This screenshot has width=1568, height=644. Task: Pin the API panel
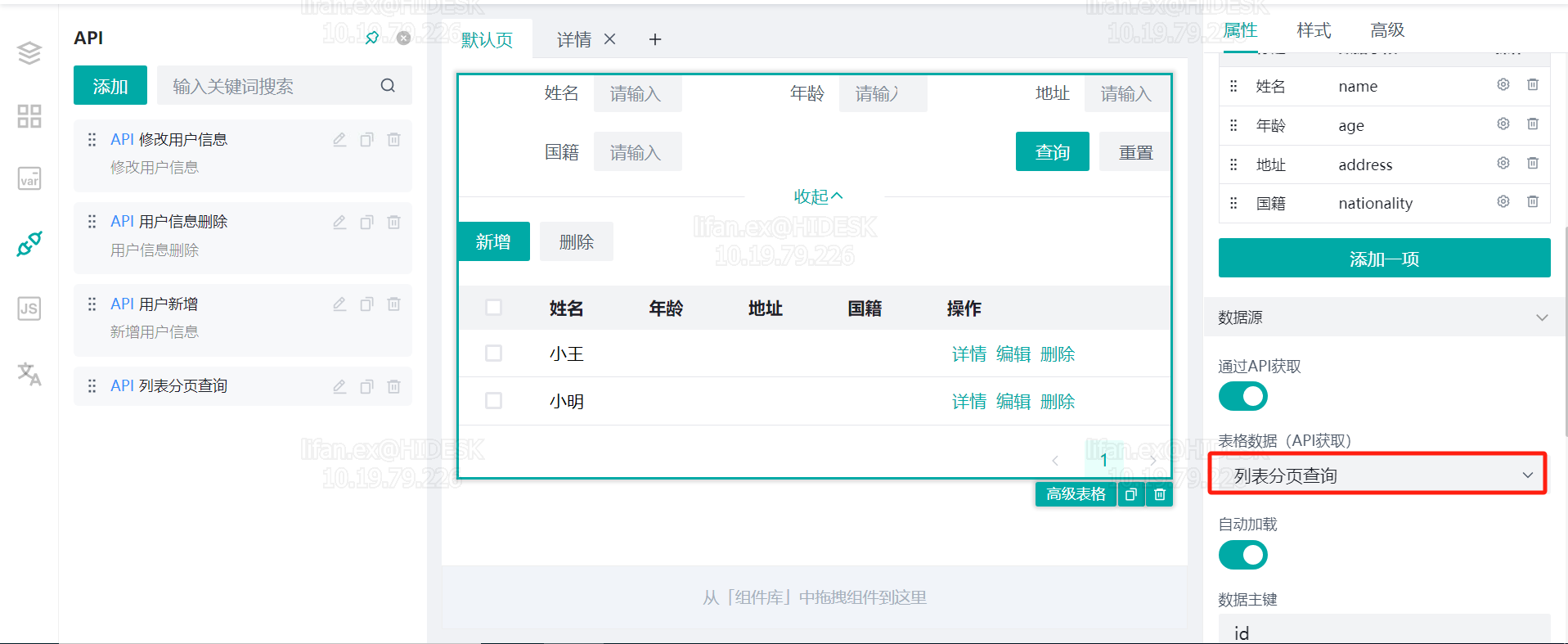(x=372, y=38)
